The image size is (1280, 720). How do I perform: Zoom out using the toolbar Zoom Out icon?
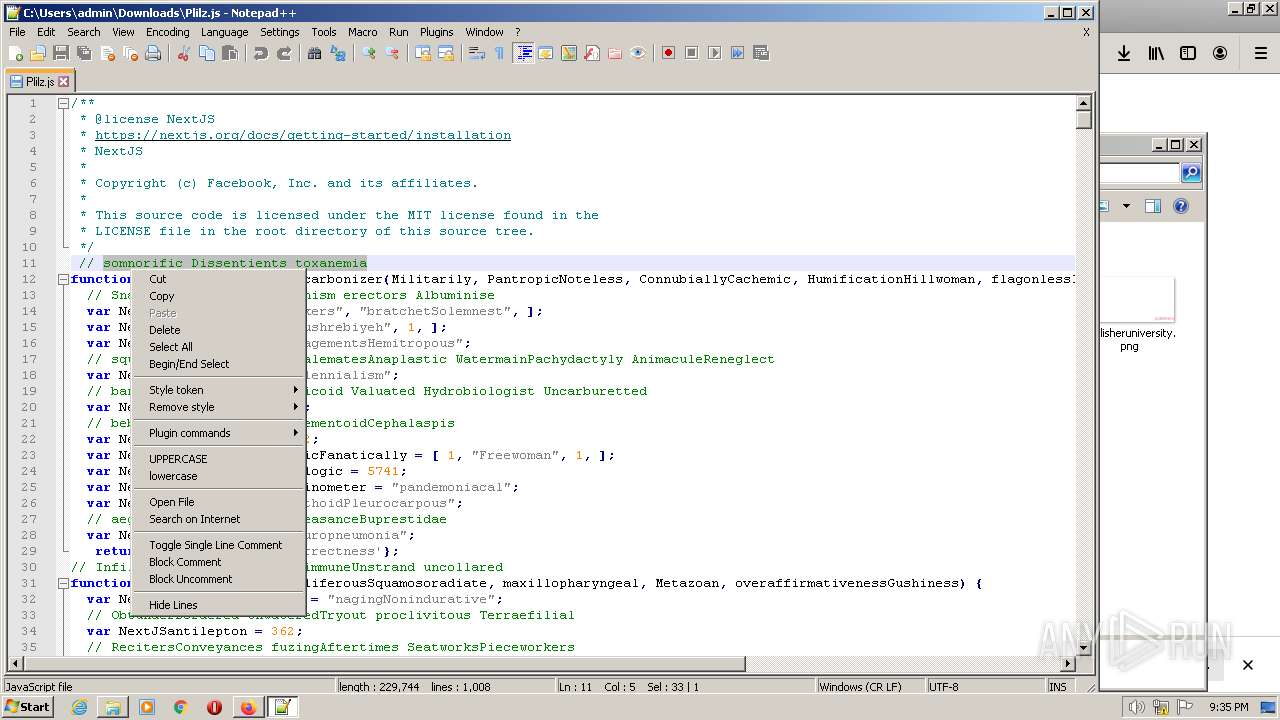coord(392,53)
